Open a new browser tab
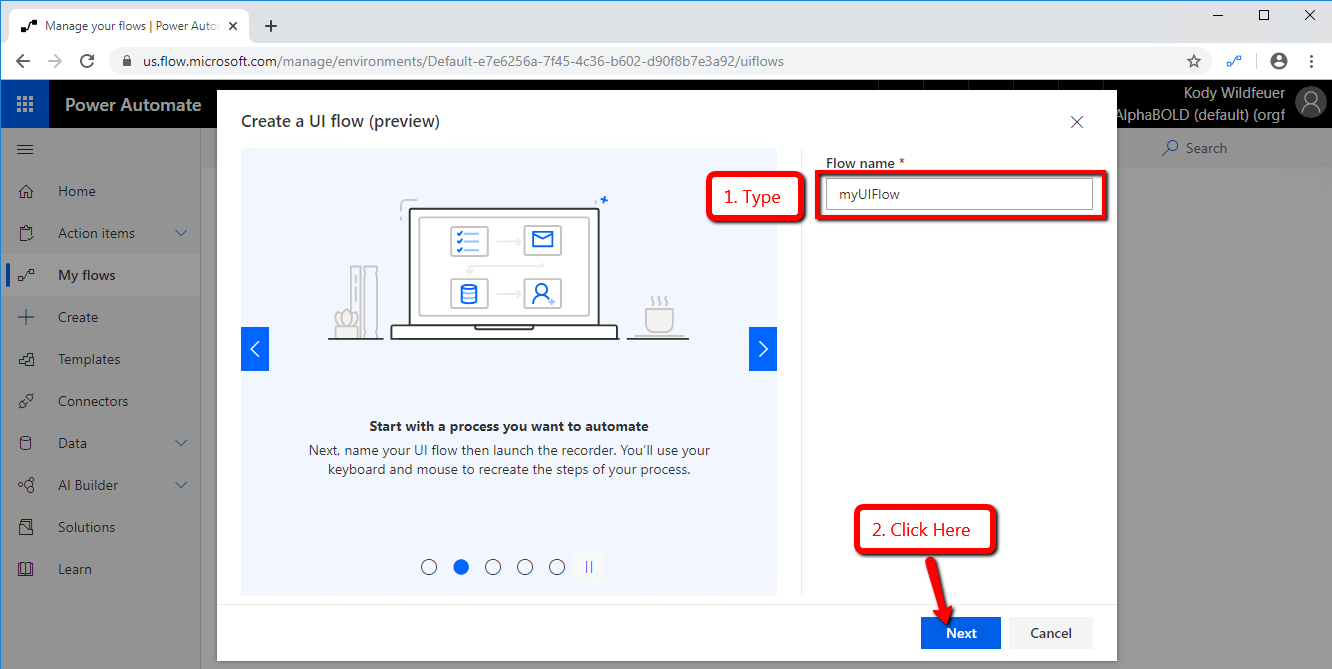 click(x=271, y=26)
